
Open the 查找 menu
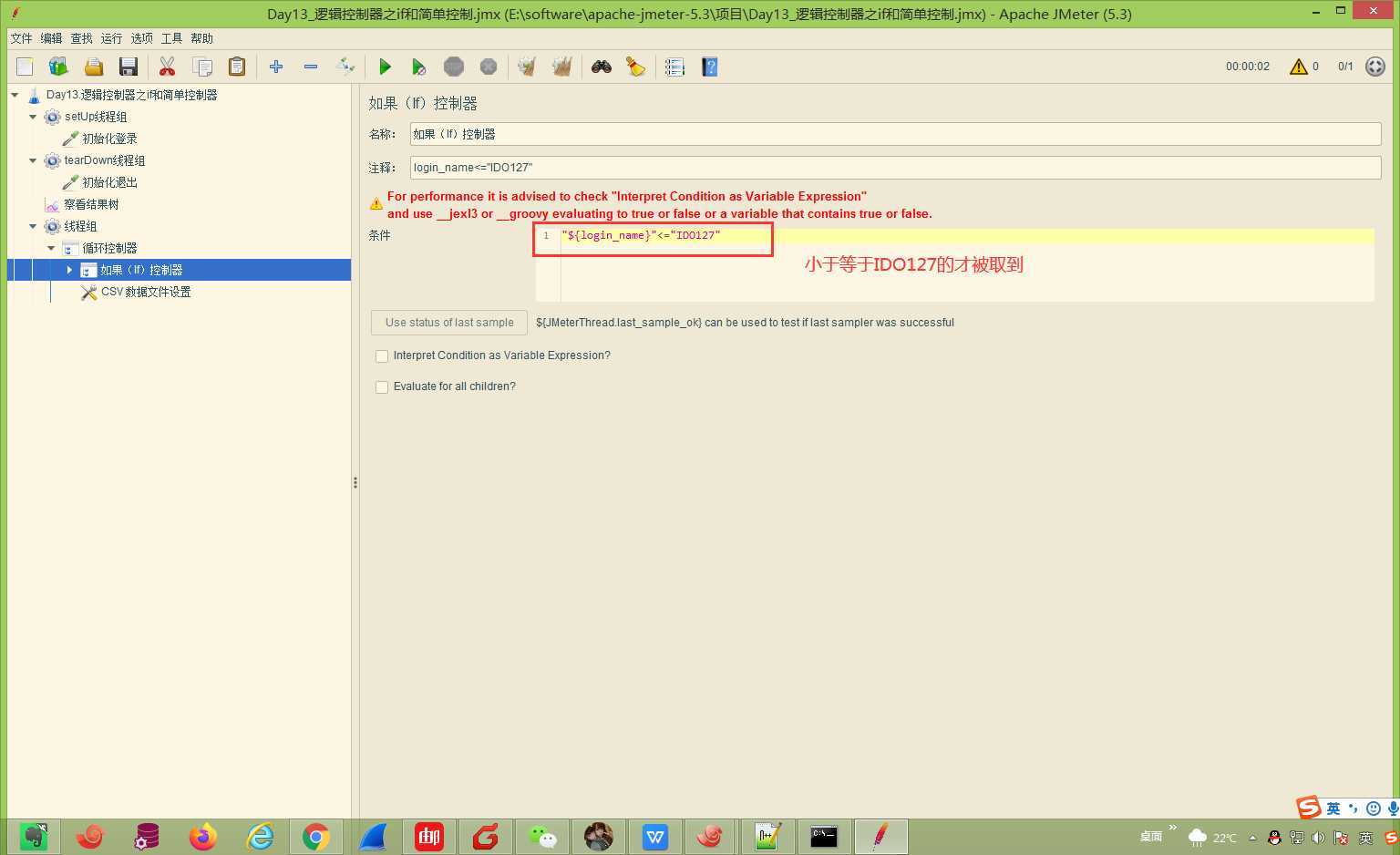[81, 38]
